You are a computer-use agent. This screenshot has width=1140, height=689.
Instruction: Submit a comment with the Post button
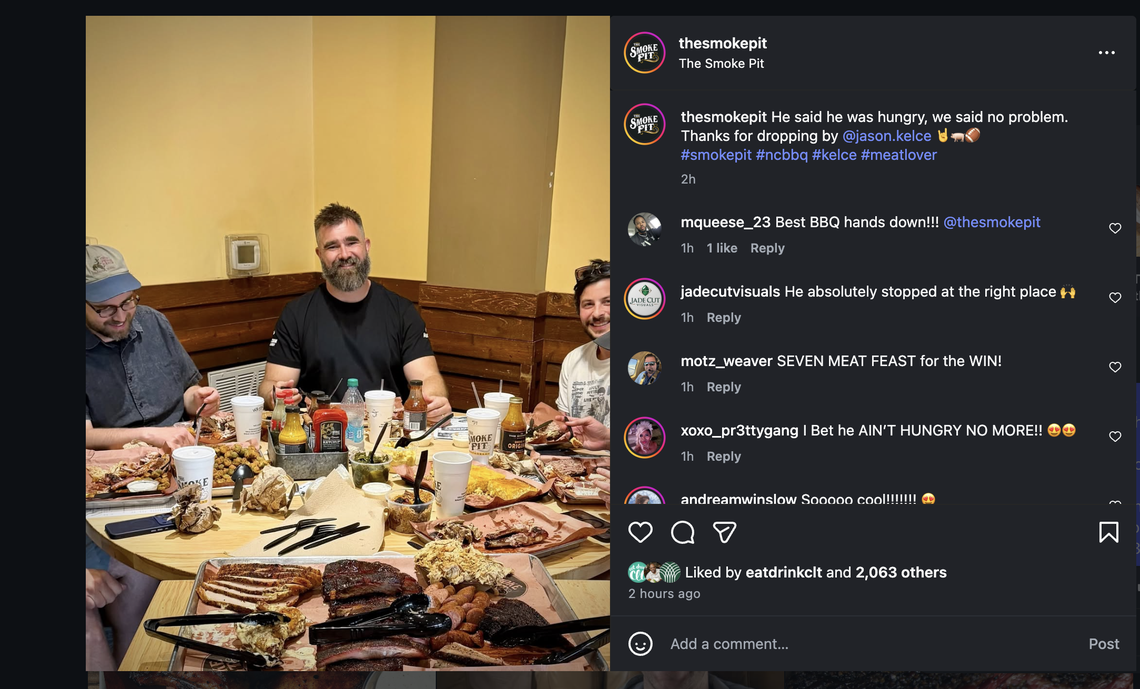(x=1103, y=644)
